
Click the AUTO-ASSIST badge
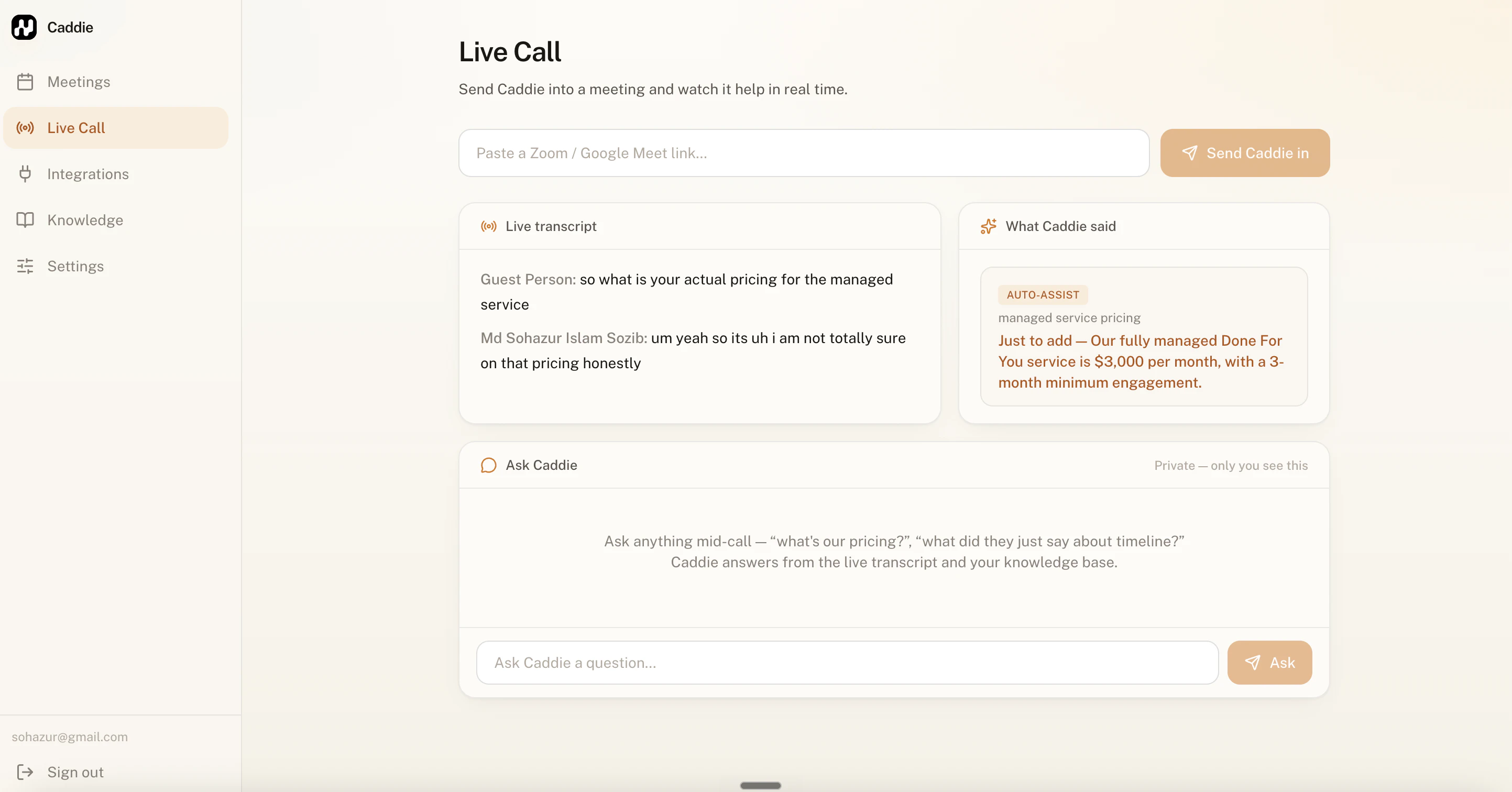click(1043, 295)
